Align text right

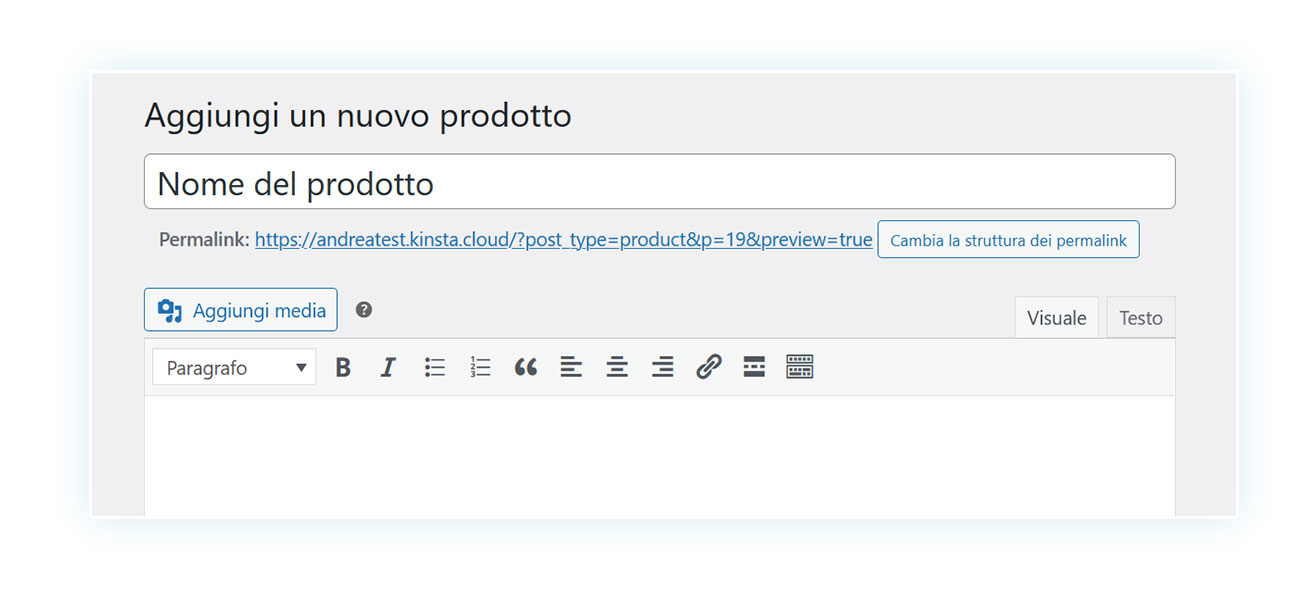point(662,367)
